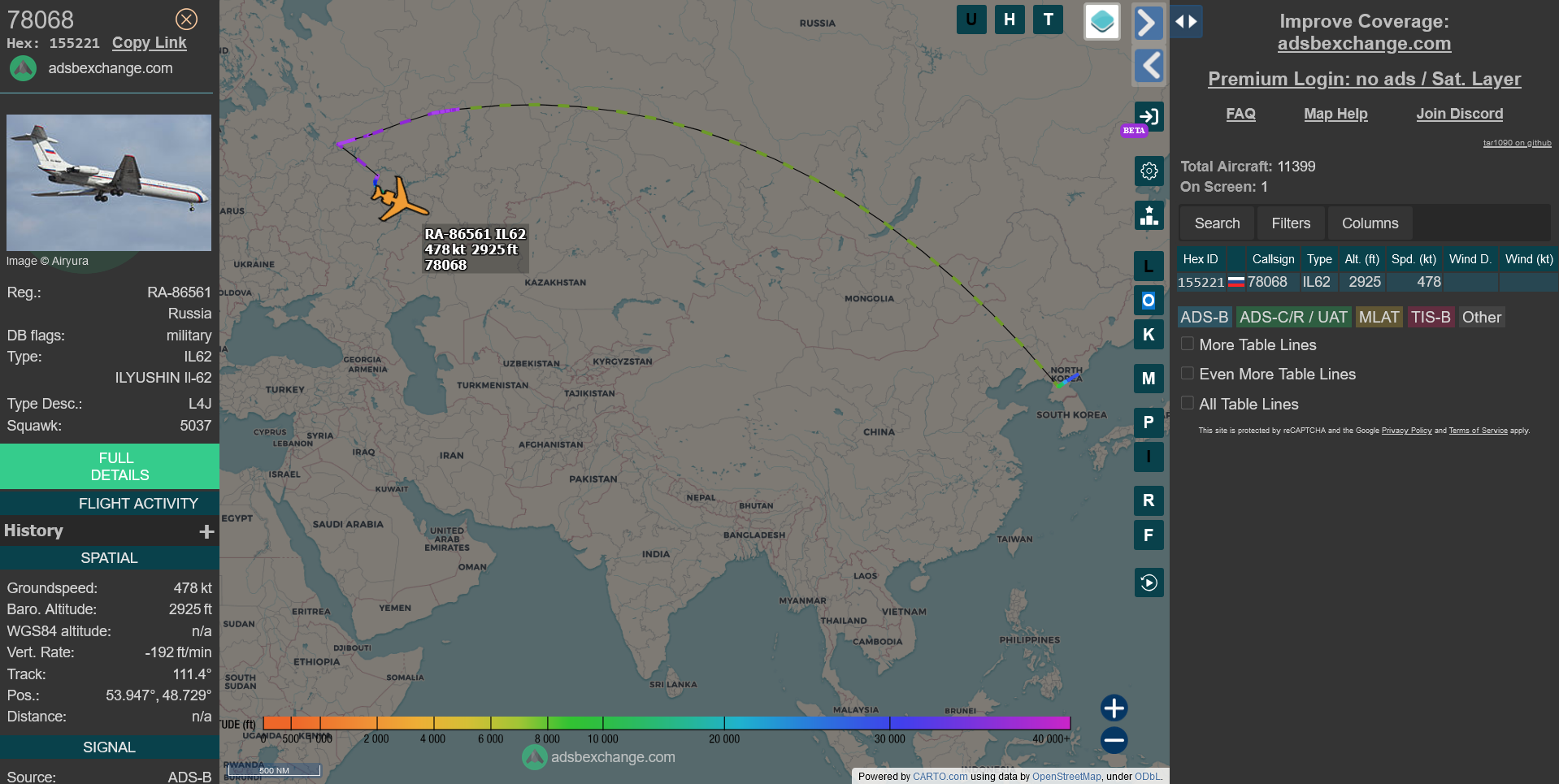Sort table by Wind D. column
The height and width of the screenshot is (784, 1559).
tap(1470, 259)
